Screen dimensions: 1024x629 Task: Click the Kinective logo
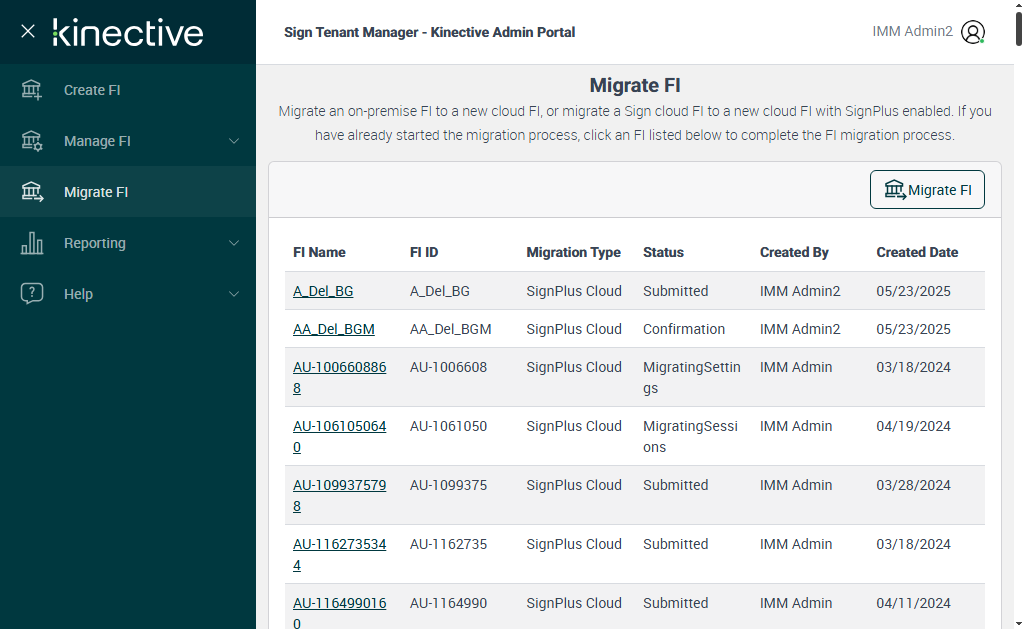[128, 32]
